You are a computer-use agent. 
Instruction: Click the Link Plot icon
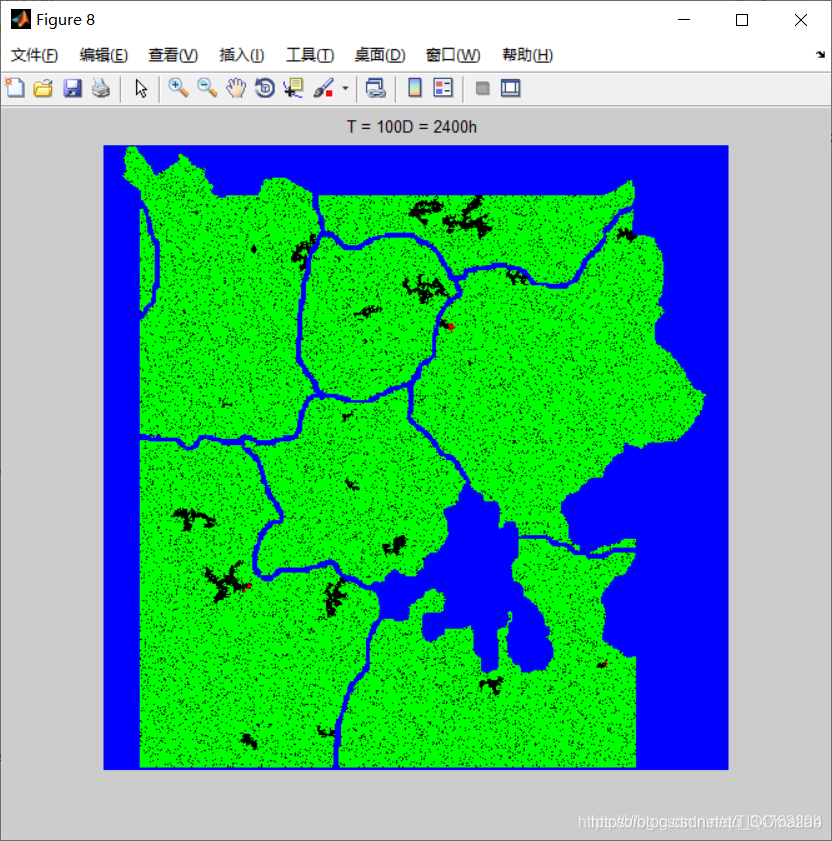tap(375, 88)
